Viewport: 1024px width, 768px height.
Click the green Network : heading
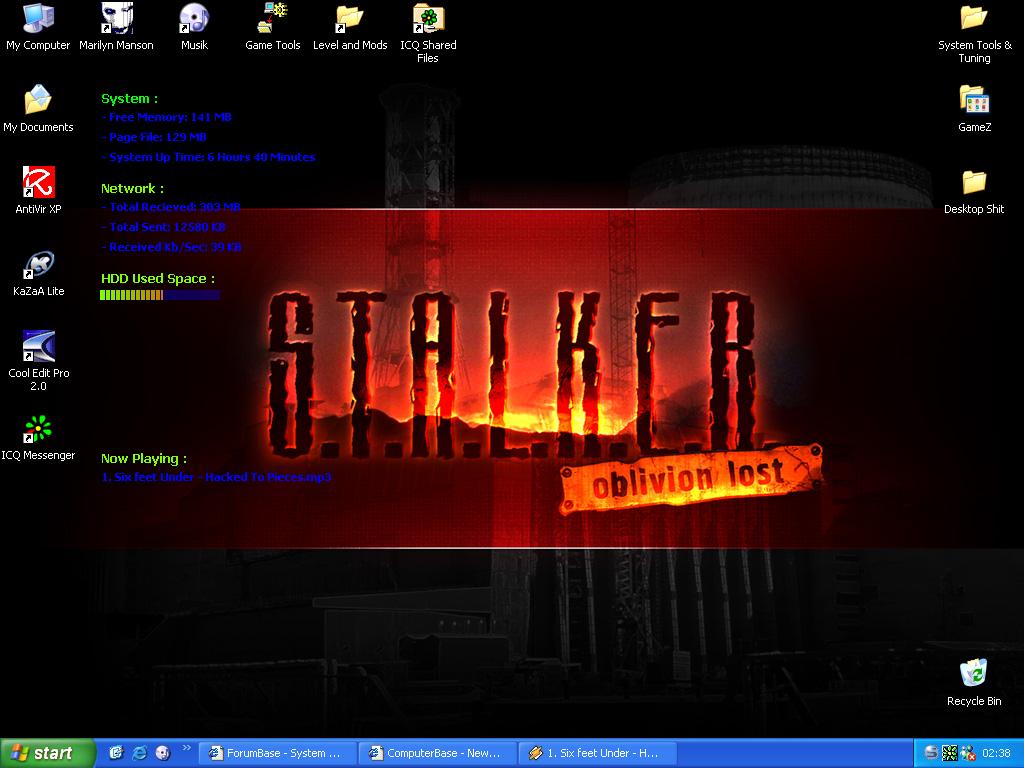click(133, 189)
